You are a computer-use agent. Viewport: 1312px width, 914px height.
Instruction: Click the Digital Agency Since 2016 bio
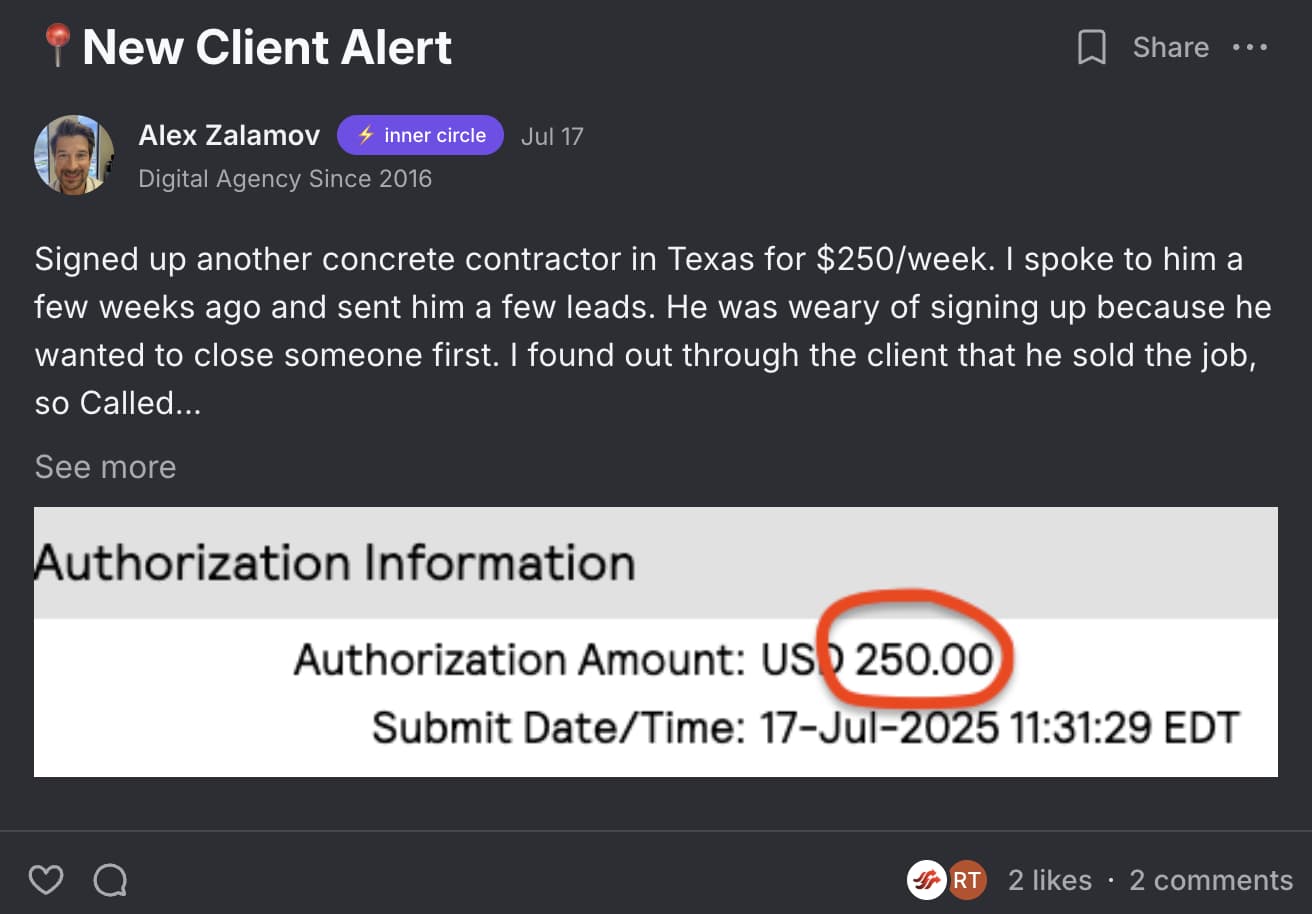(285, 179)
